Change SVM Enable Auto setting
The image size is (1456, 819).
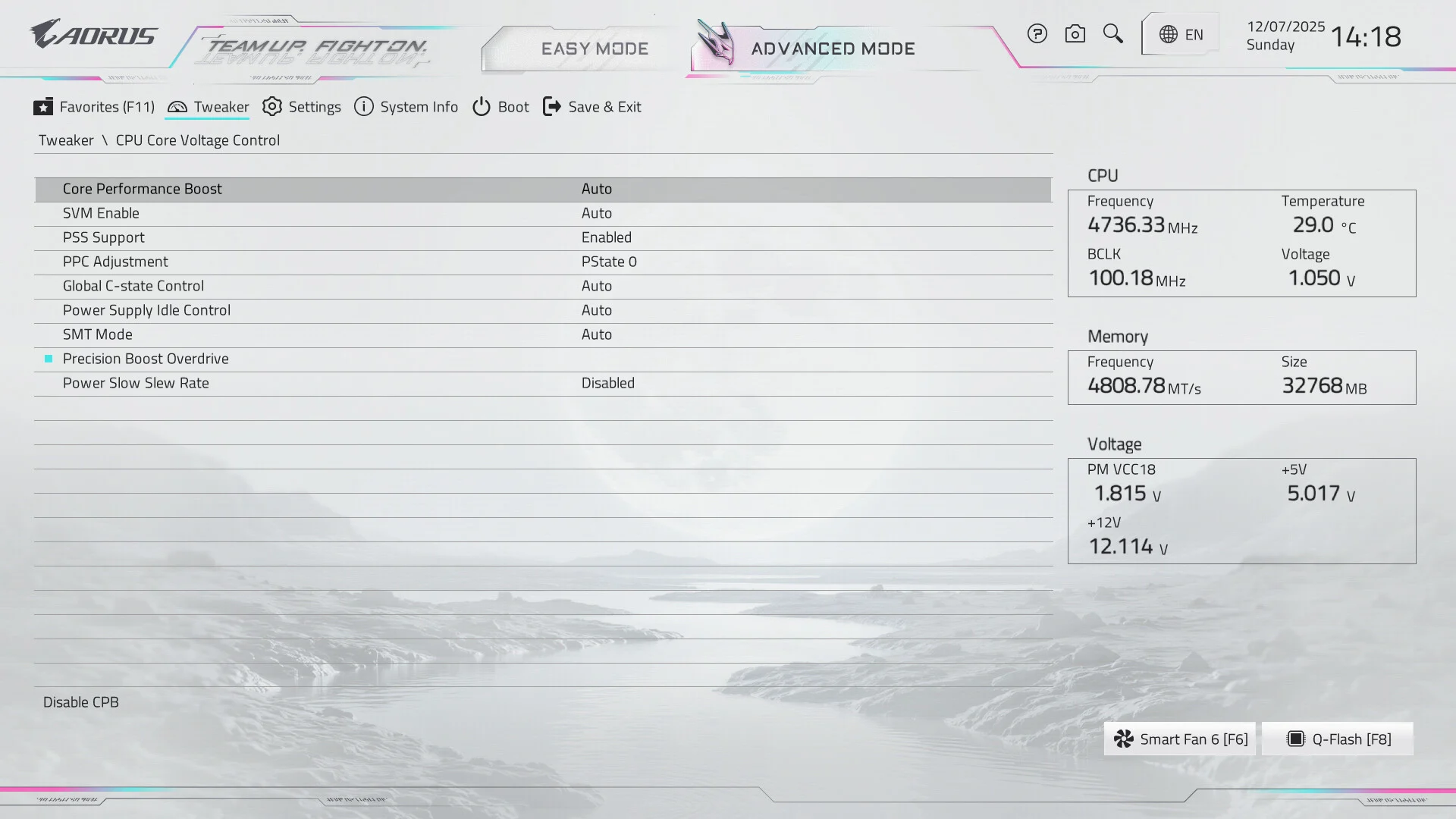tap(597, 213)
